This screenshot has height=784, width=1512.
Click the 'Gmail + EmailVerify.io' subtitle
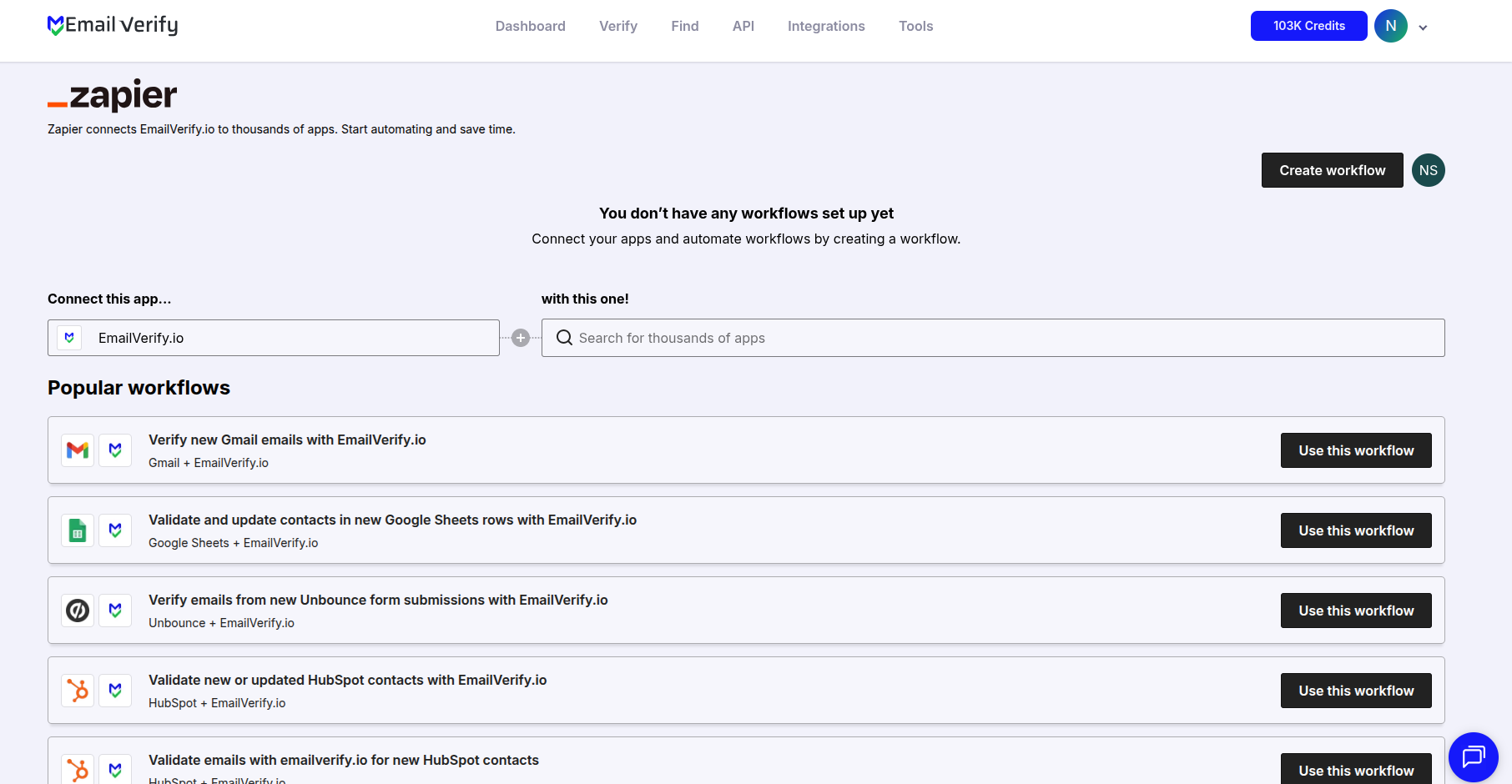tap(209, 463)
